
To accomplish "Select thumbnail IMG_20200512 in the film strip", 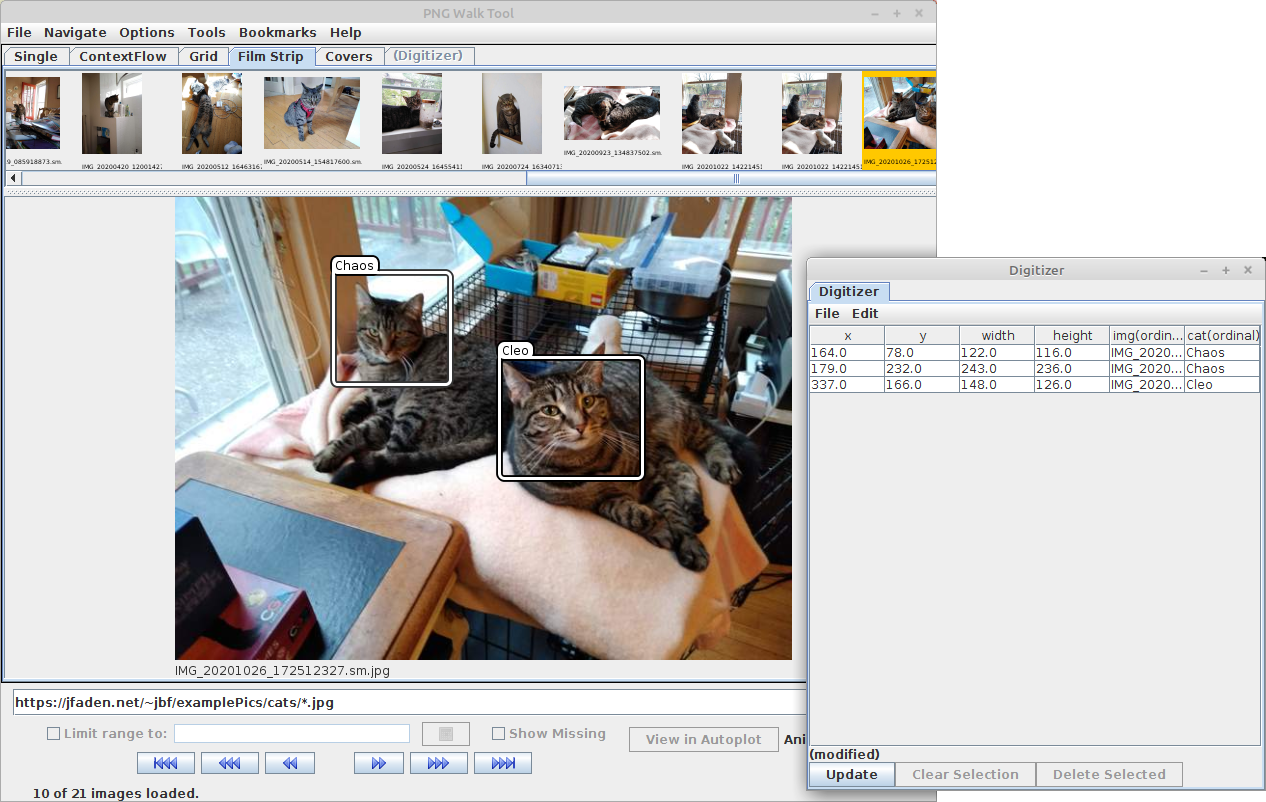I will [212, 114].
